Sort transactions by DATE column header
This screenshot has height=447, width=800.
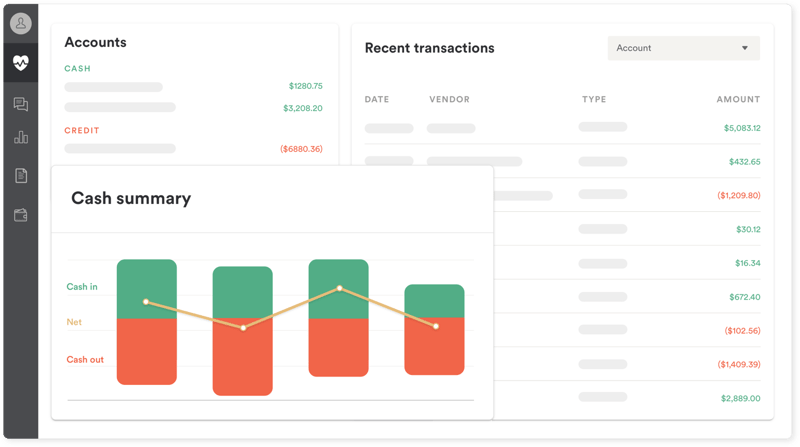[x=377, y=100]
